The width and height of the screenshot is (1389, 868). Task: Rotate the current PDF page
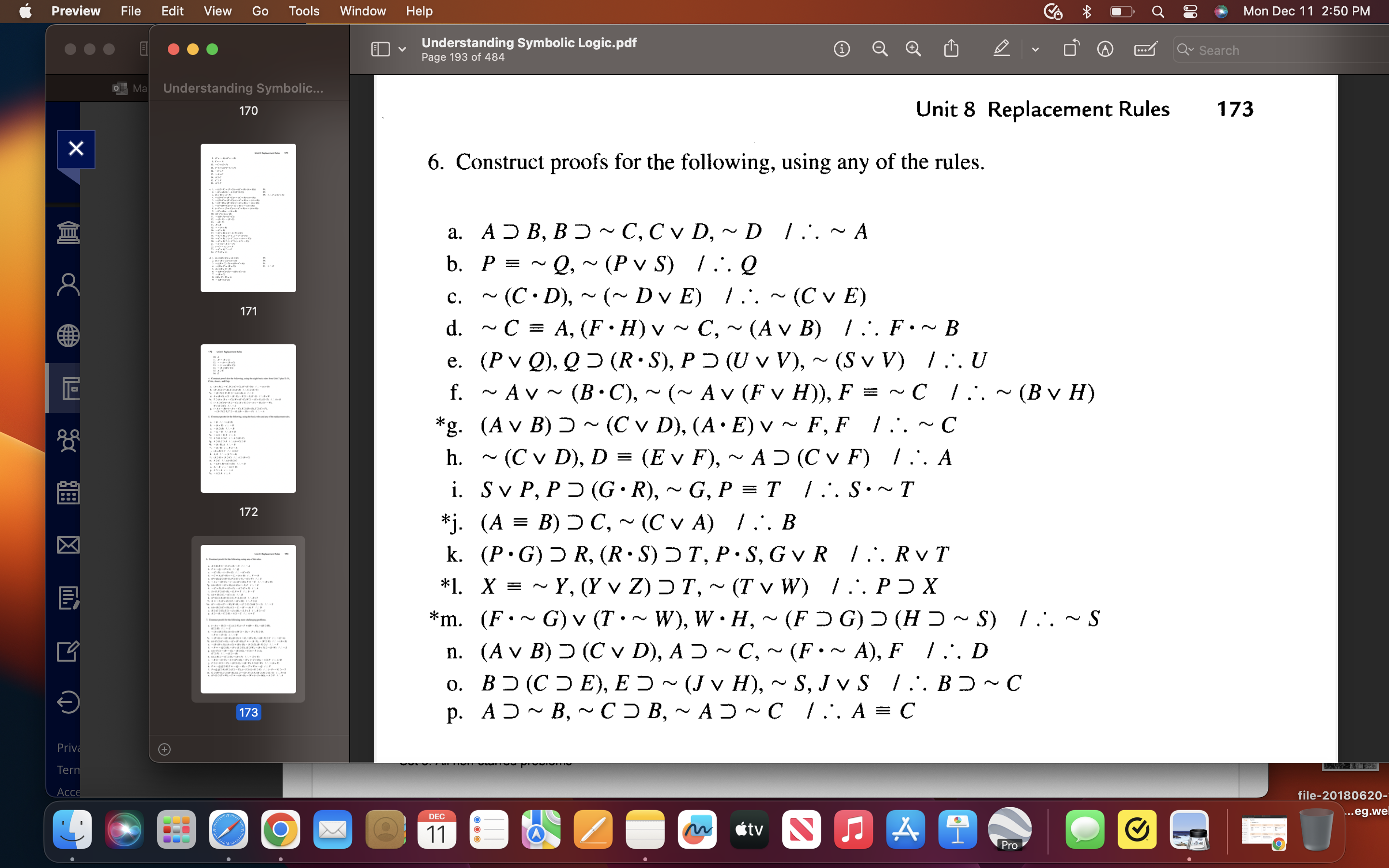coord(1071,49)
